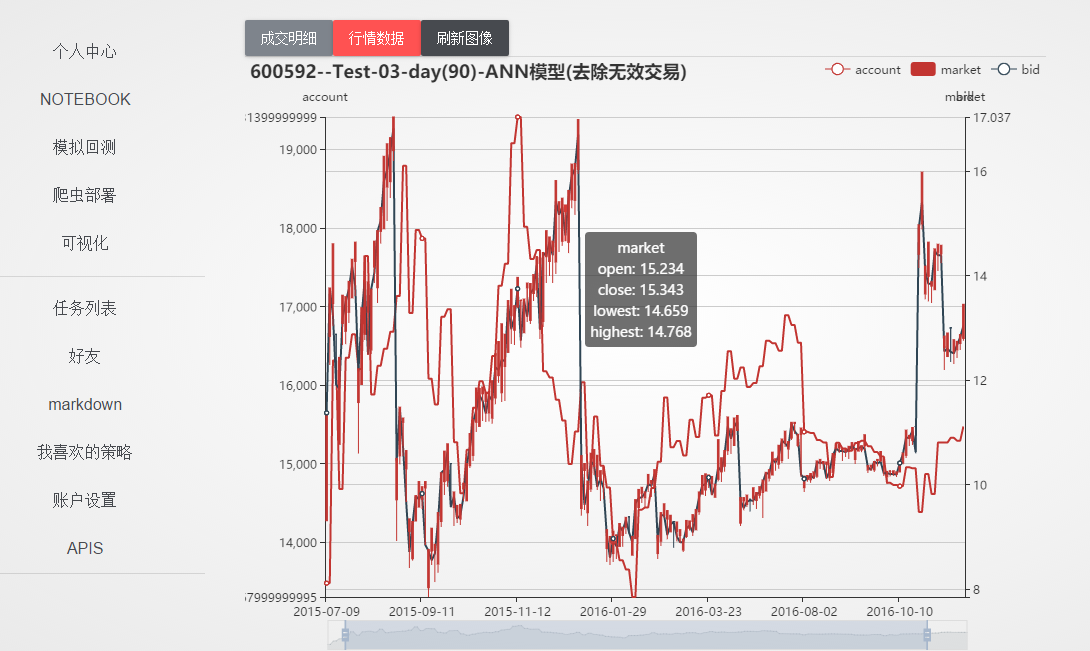Go to 模拟回测 page
This screenshot has height=651, width=1090.
click(x=84, y=147)
